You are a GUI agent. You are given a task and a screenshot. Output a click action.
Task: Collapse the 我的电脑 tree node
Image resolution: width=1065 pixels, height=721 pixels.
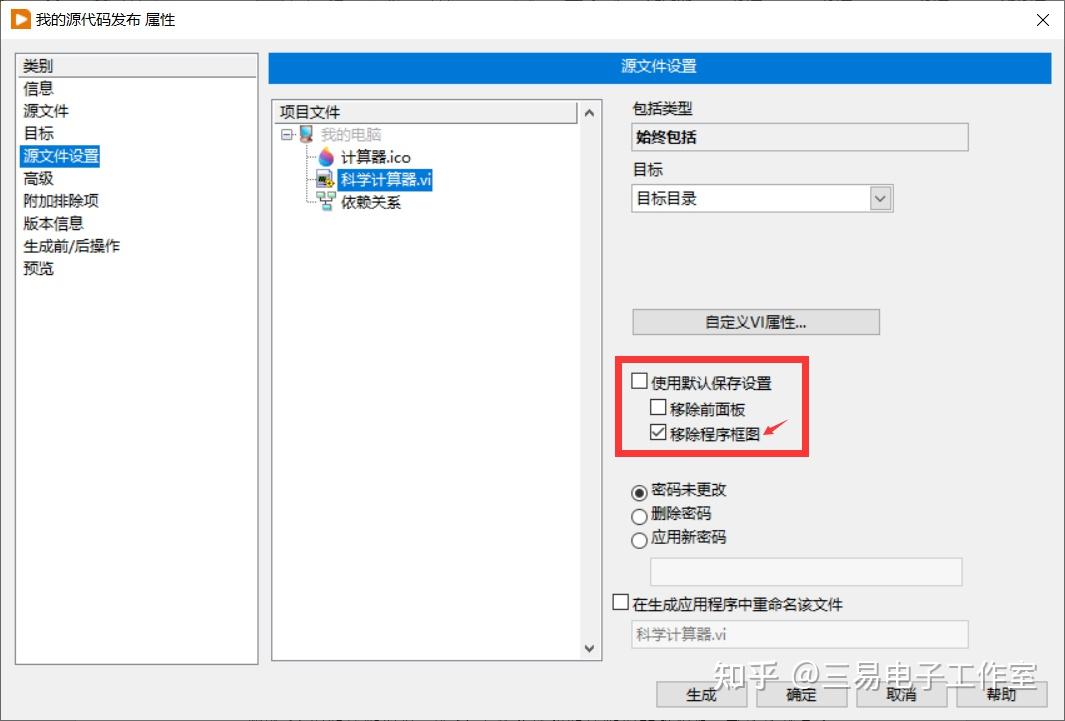point(287,134)
